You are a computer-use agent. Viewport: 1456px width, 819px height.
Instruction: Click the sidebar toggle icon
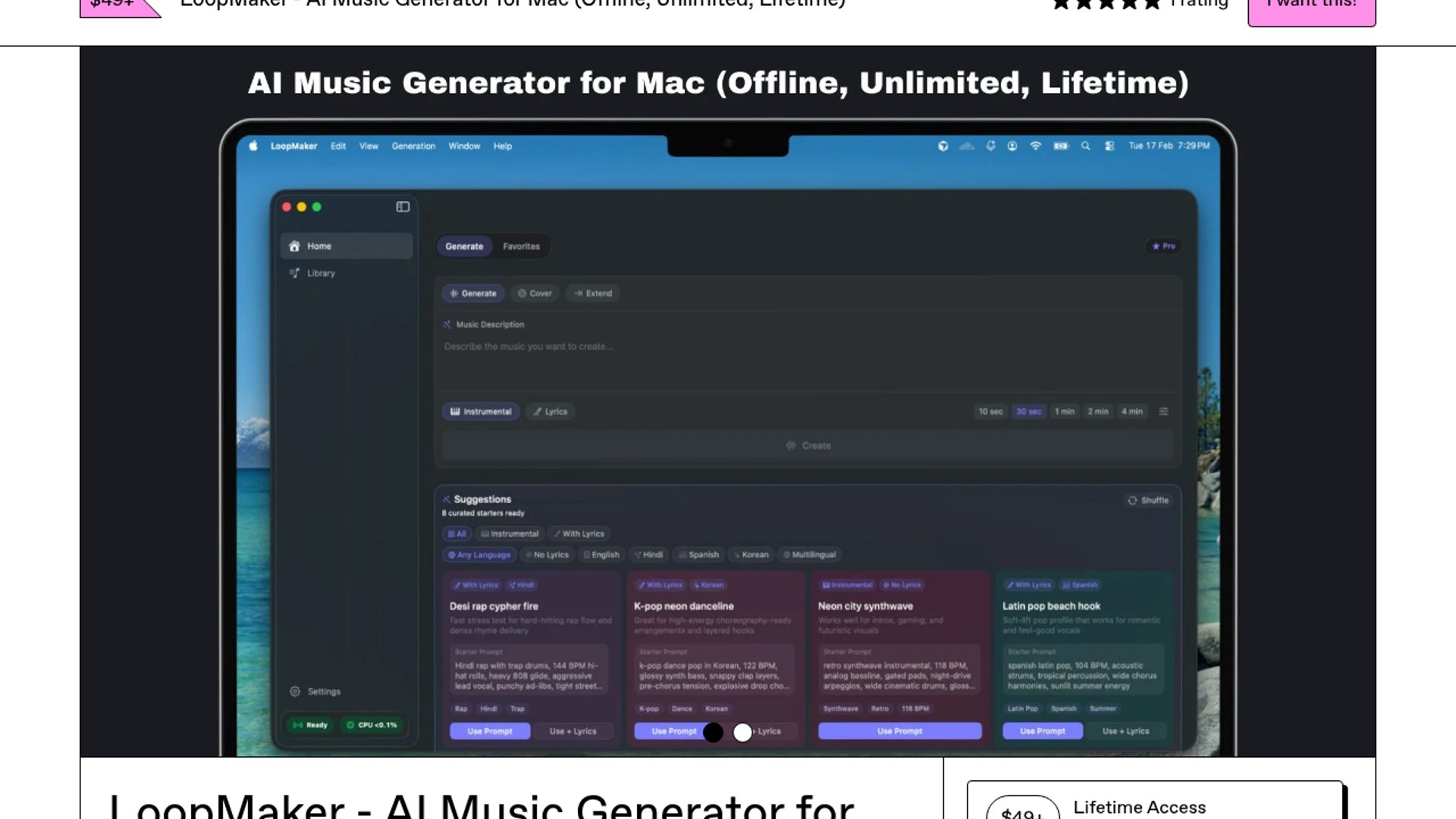click(403, 207)
